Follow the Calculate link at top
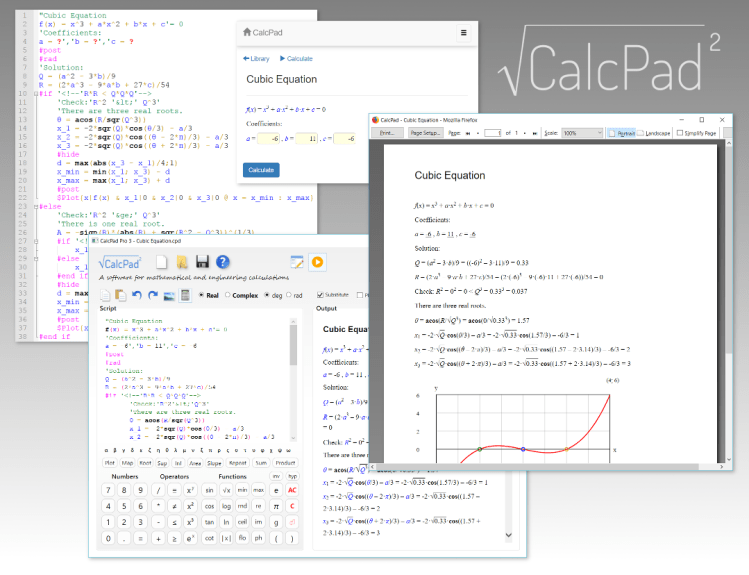 (x=296, y=59)
